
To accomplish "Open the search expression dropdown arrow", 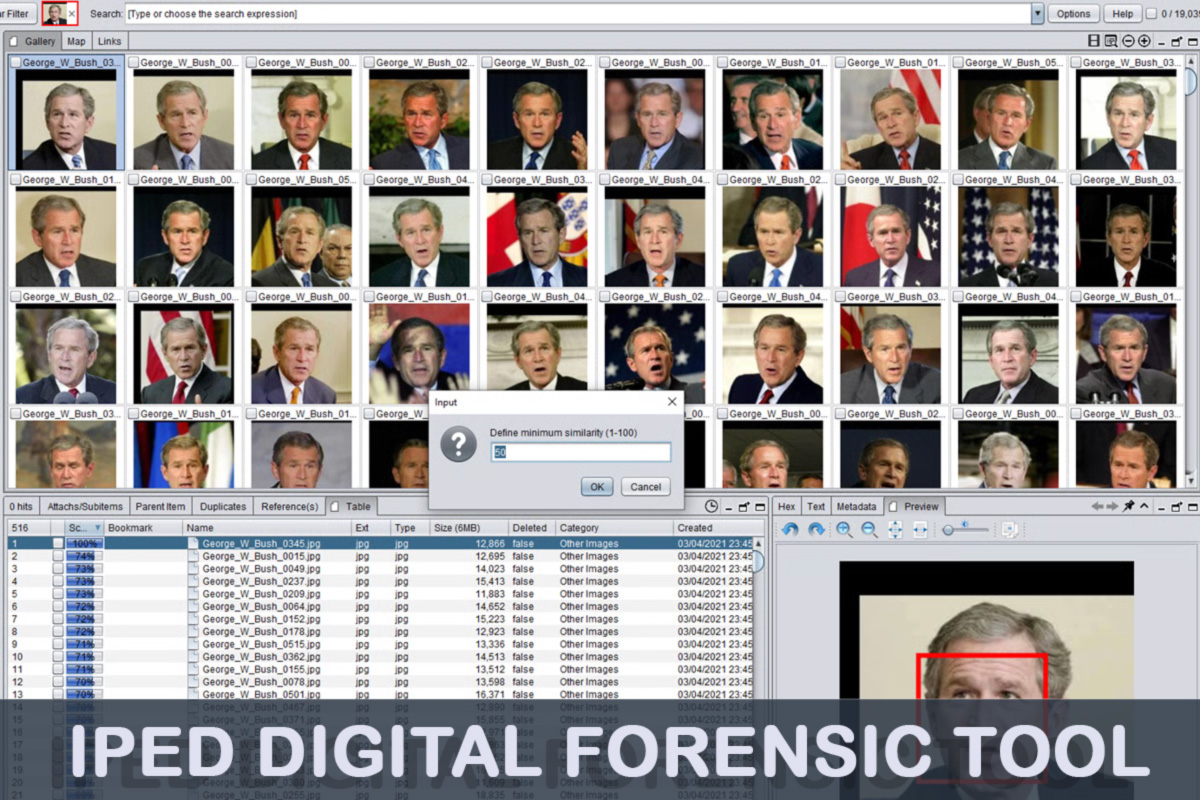I will (x=1037, y=14).
